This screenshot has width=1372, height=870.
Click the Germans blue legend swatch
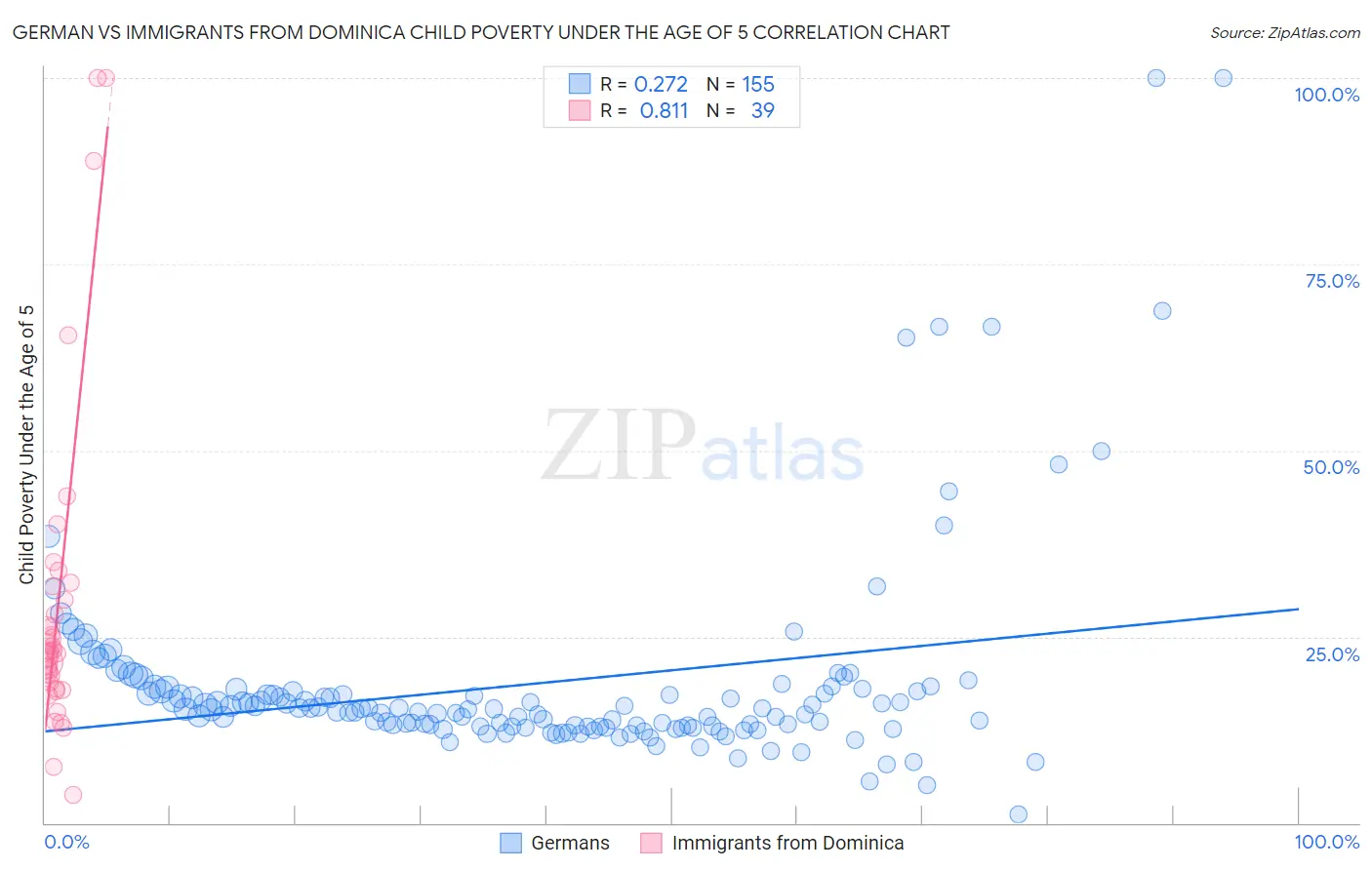point(511,843)
